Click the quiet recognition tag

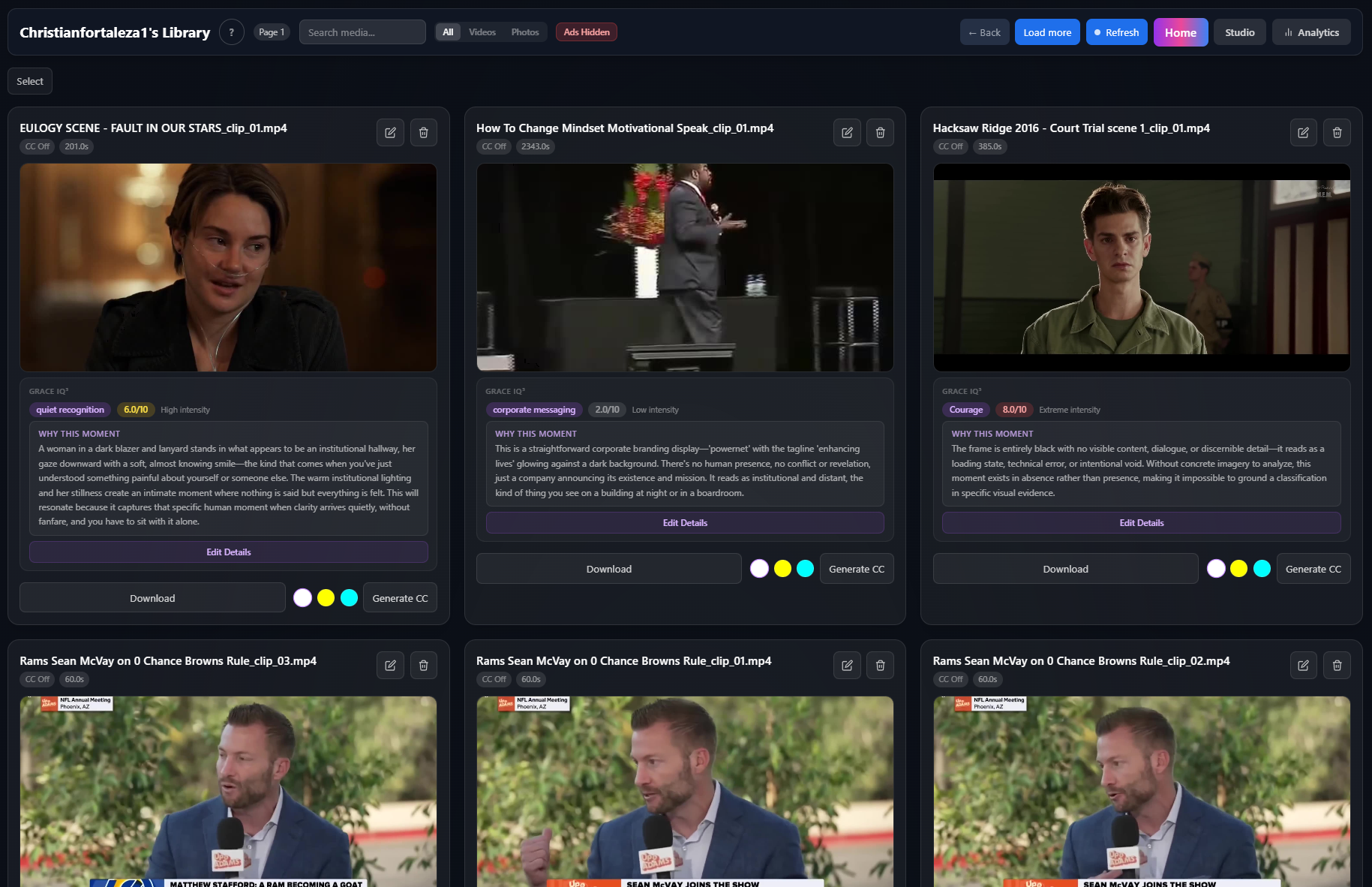coord(71,410)
